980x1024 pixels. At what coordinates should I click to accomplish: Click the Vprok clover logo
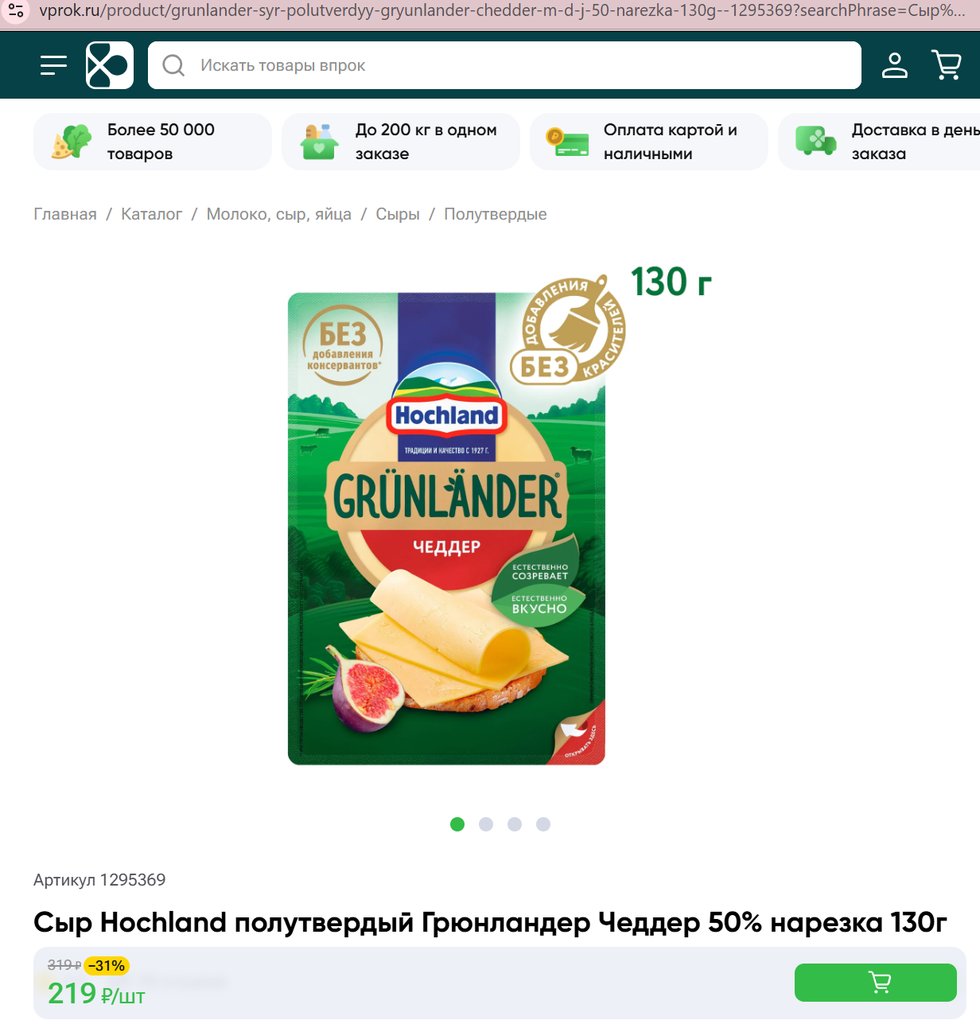[x=110, y=65]
